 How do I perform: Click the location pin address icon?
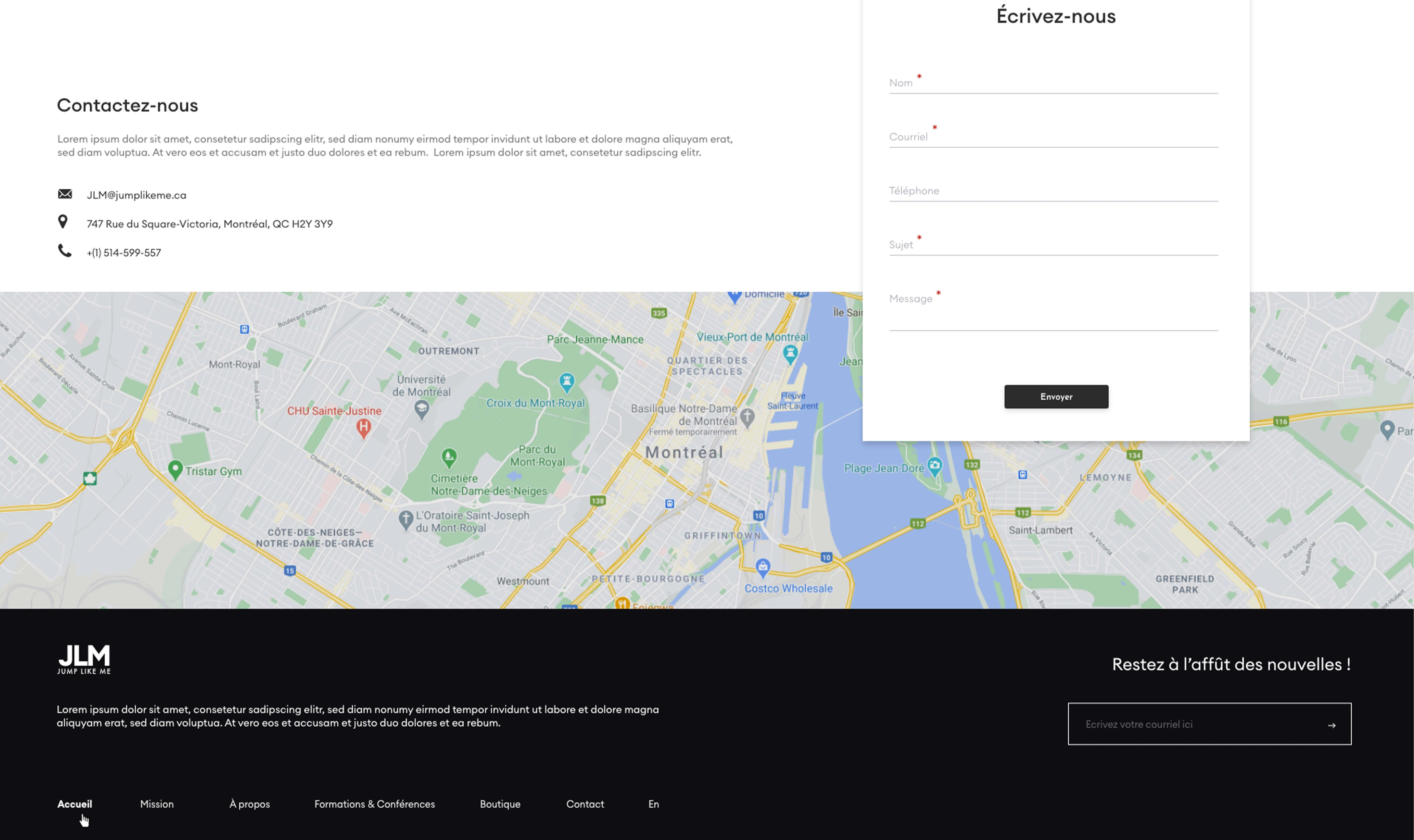63,222
